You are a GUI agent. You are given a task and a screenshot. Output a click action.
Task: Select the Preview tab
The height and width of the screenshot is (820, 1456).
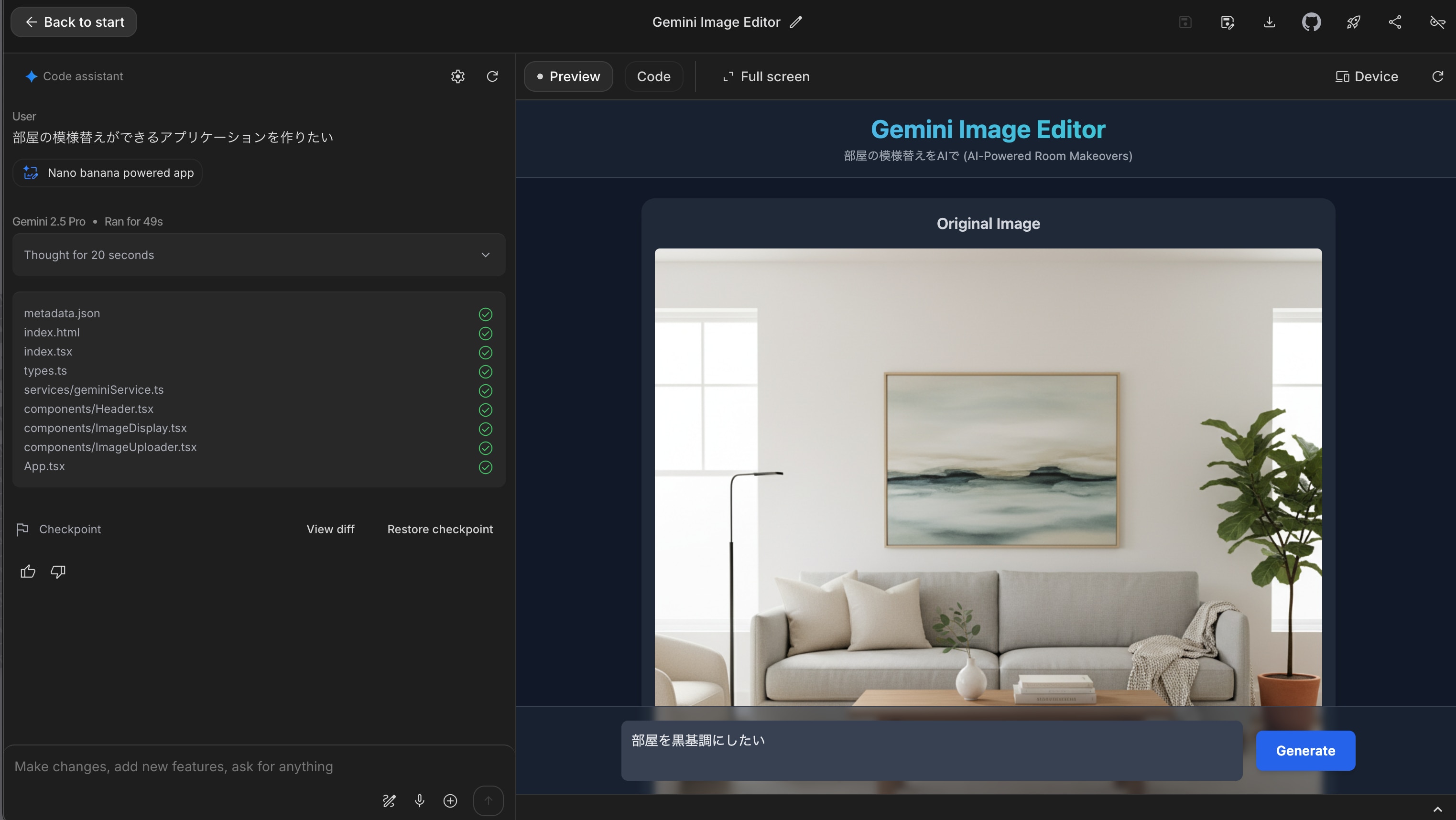pos(568,76)
